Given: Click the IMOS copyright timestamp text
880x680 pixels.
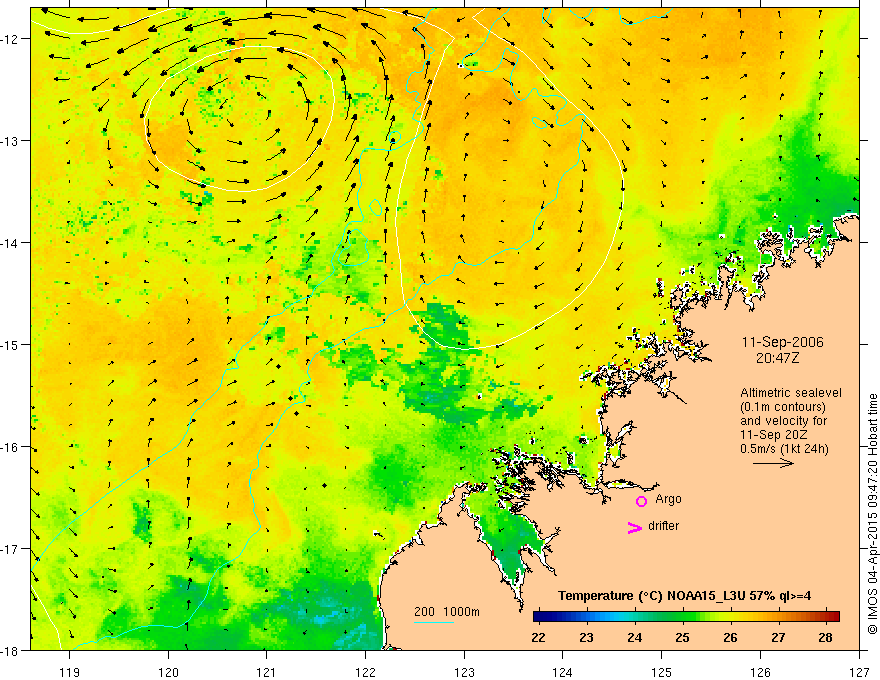Looking at the screenshot, I should pos(872,514).
